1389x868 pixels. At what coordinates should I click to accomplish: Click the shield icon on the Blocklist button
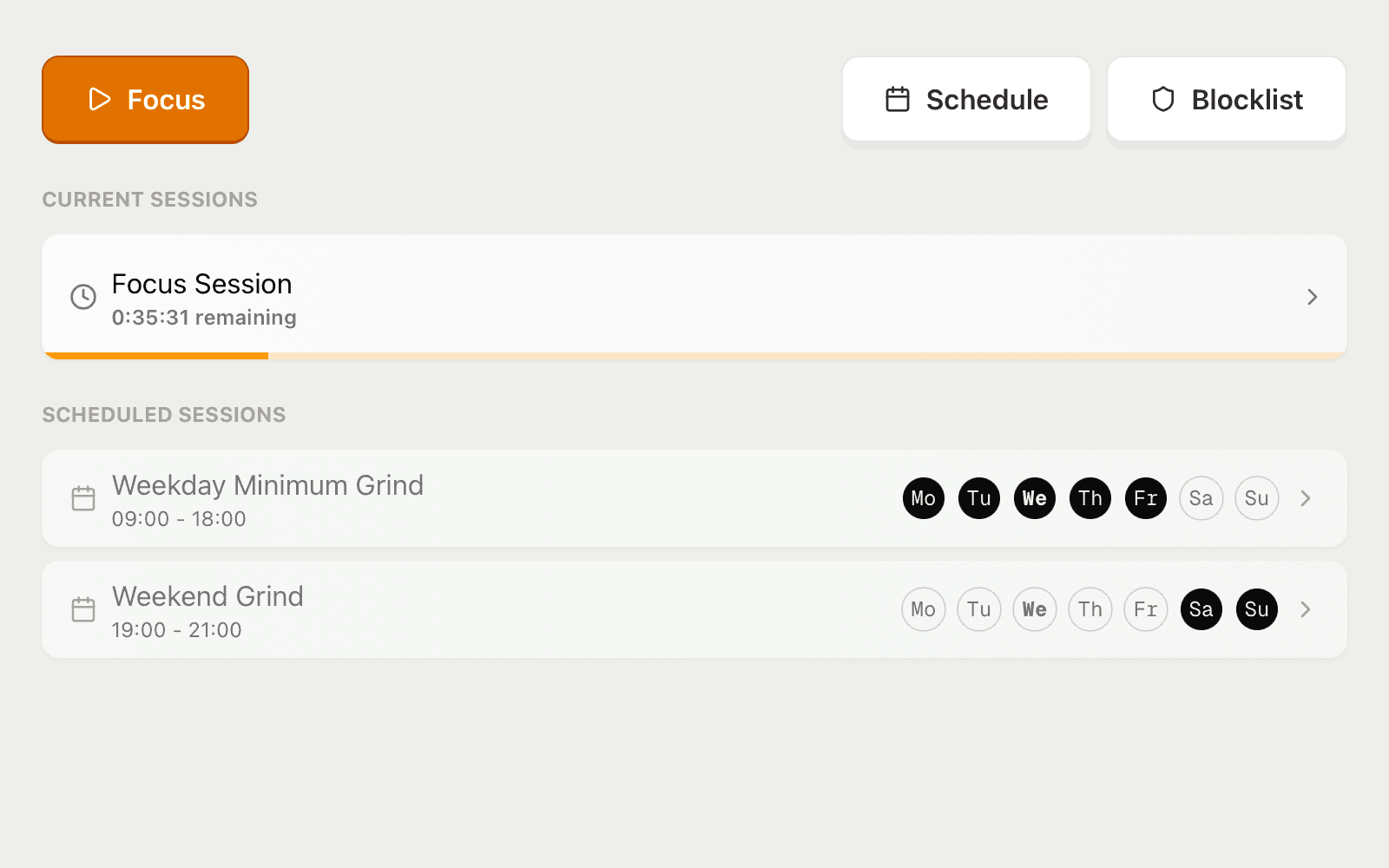tap(1163, 99)
